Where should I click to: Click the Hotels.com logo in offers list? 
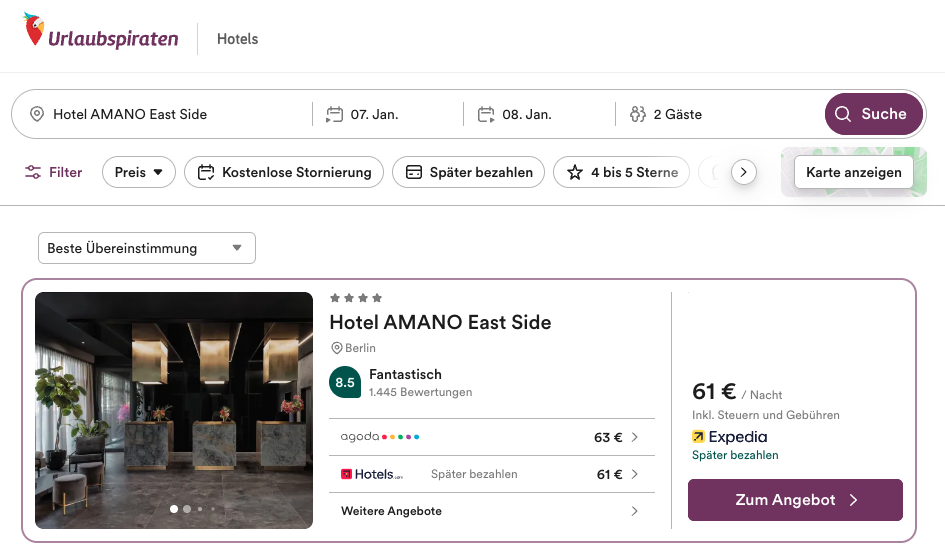(372, 474)
